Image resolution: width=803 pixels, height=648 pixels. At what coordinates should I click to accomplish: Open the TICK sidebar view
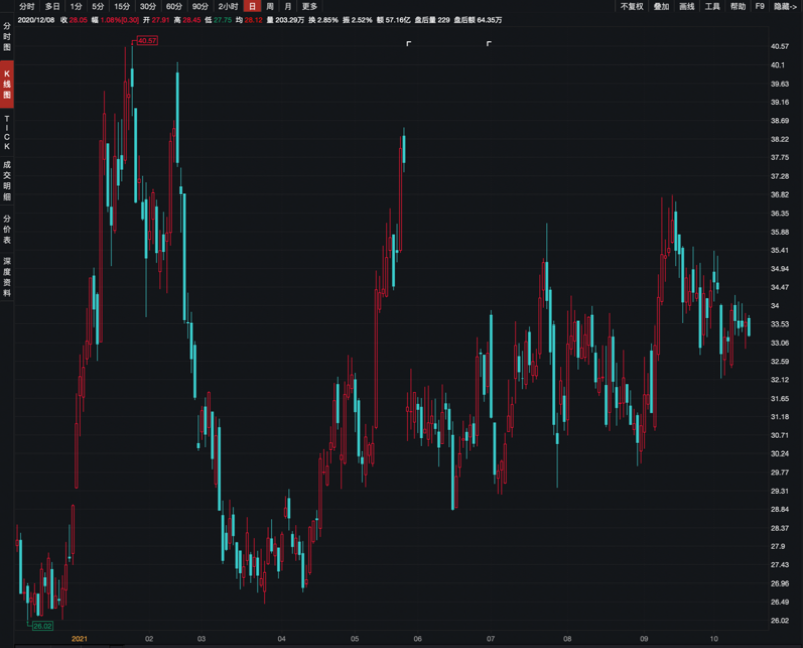[x=7, y=133]
